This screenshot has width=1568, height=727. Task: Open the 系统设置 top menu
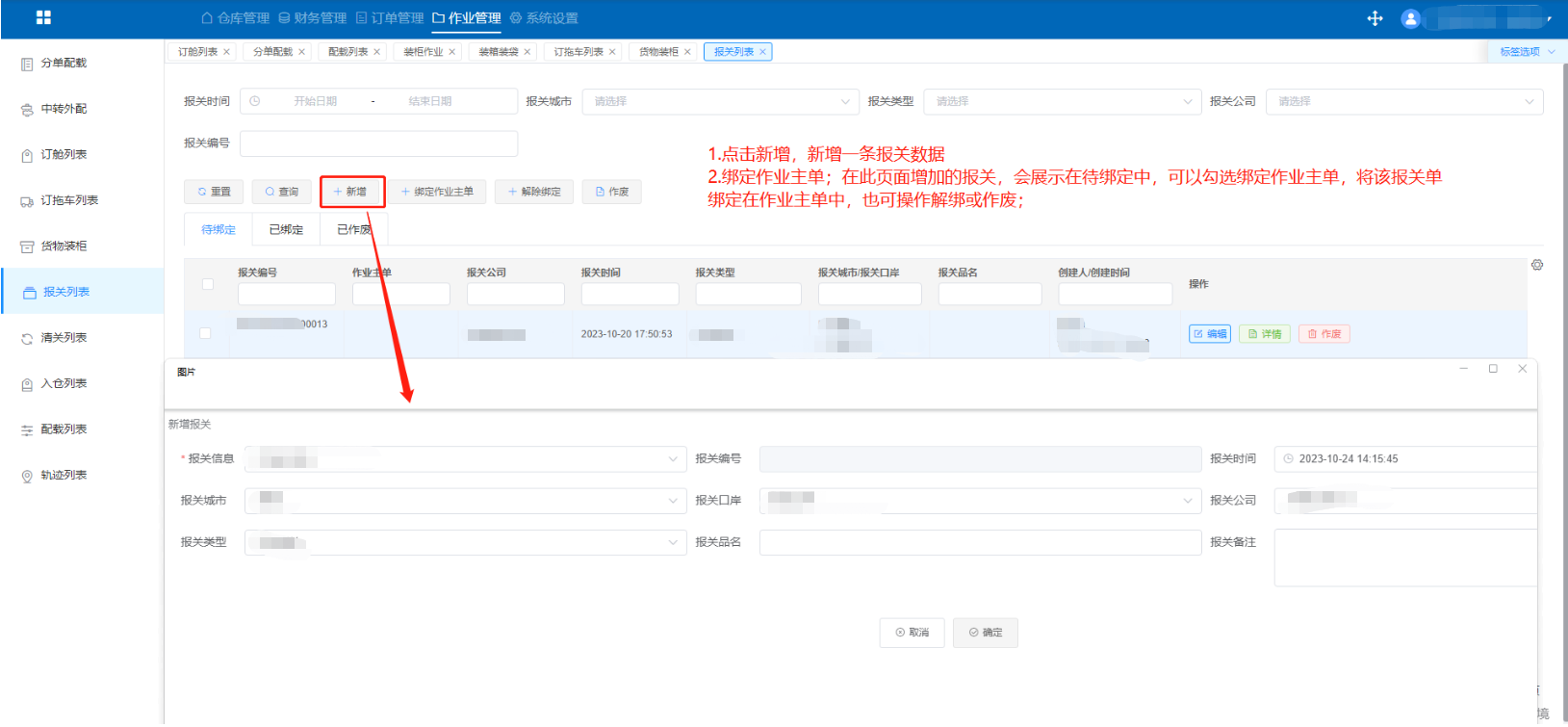point(543,18)
